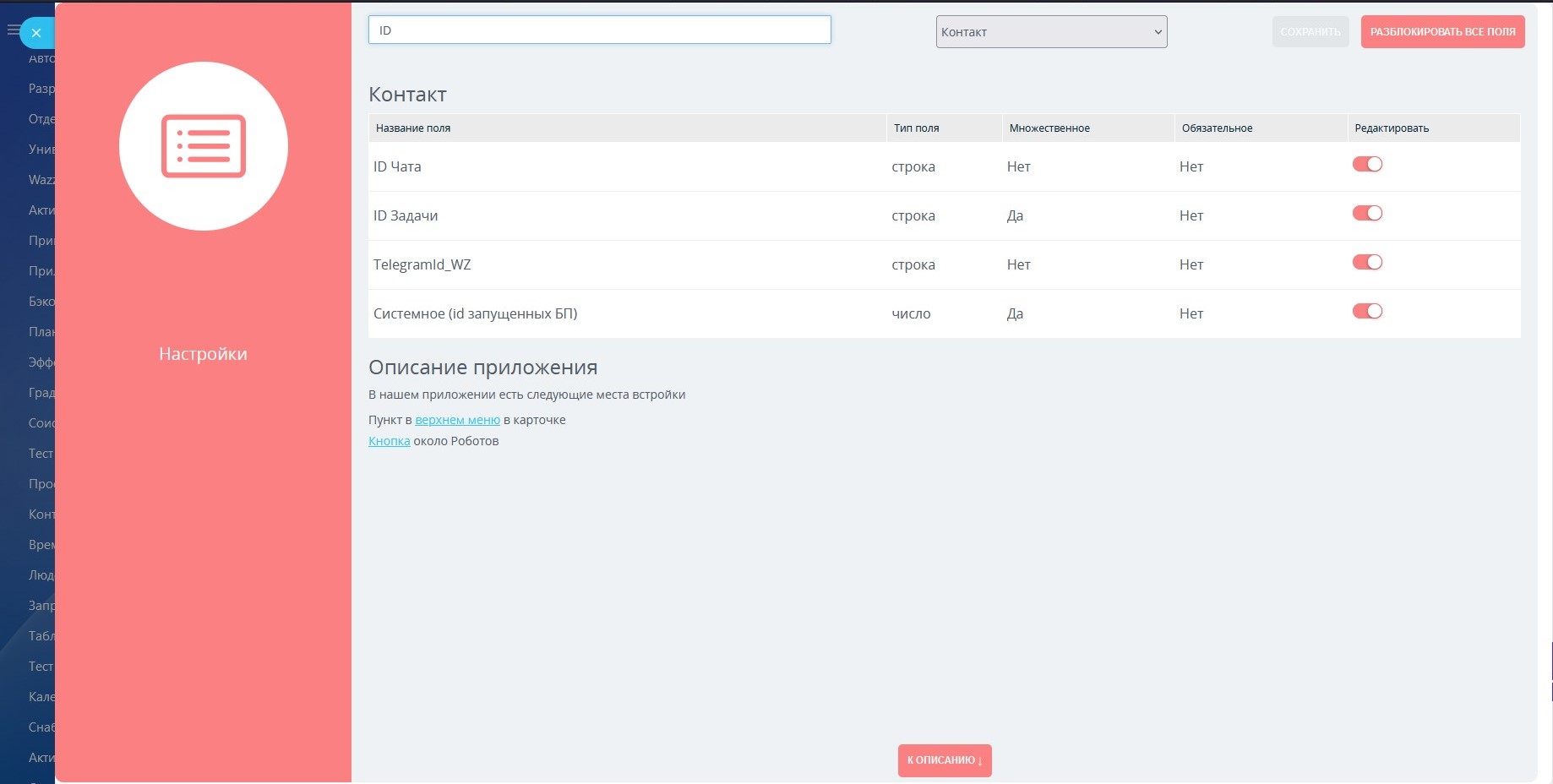This screenshot has height=784, width=1553.
Task: Select the Настройки label in pink panel
Action: pyautogui.click(x=203, y=354)
